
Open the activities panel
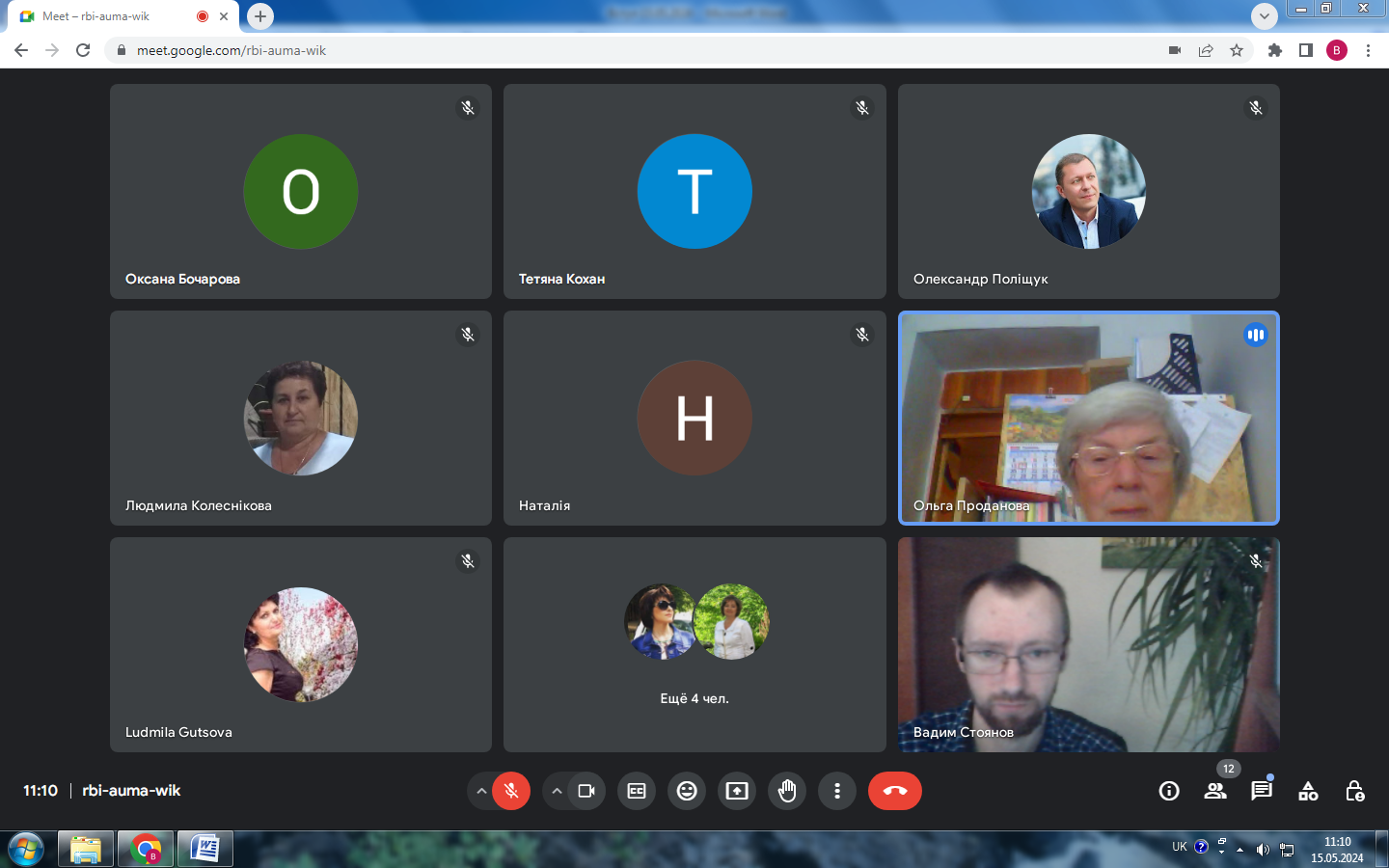click(1308, 791)
